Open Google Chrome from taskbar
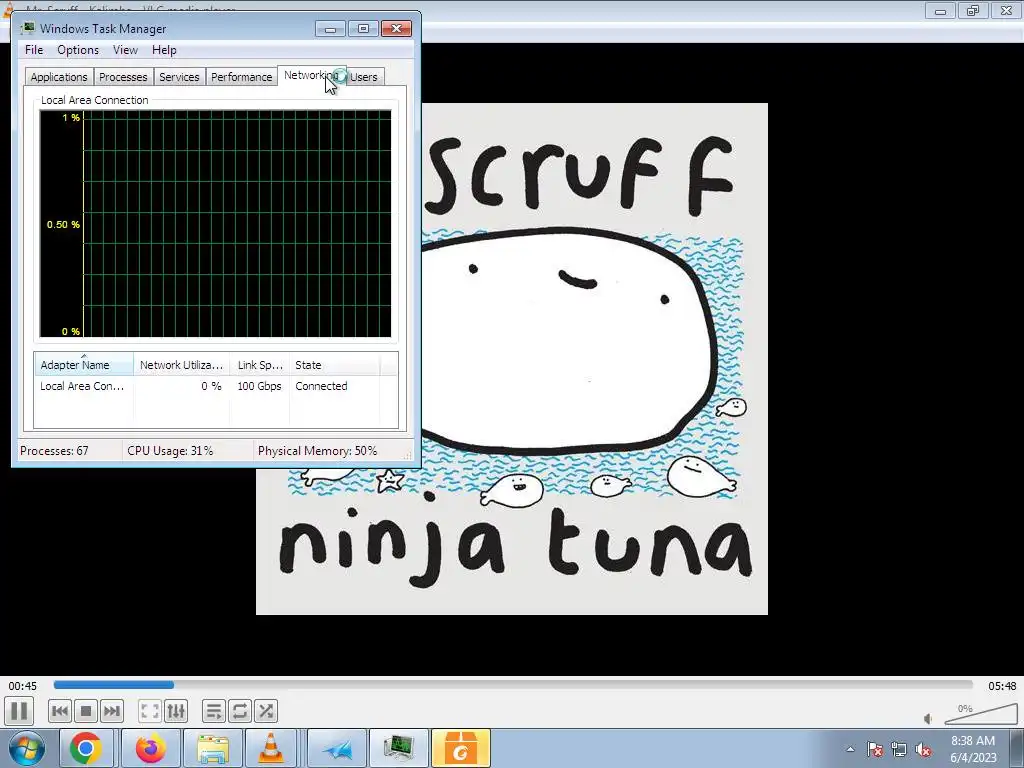 tap(86, 748)
